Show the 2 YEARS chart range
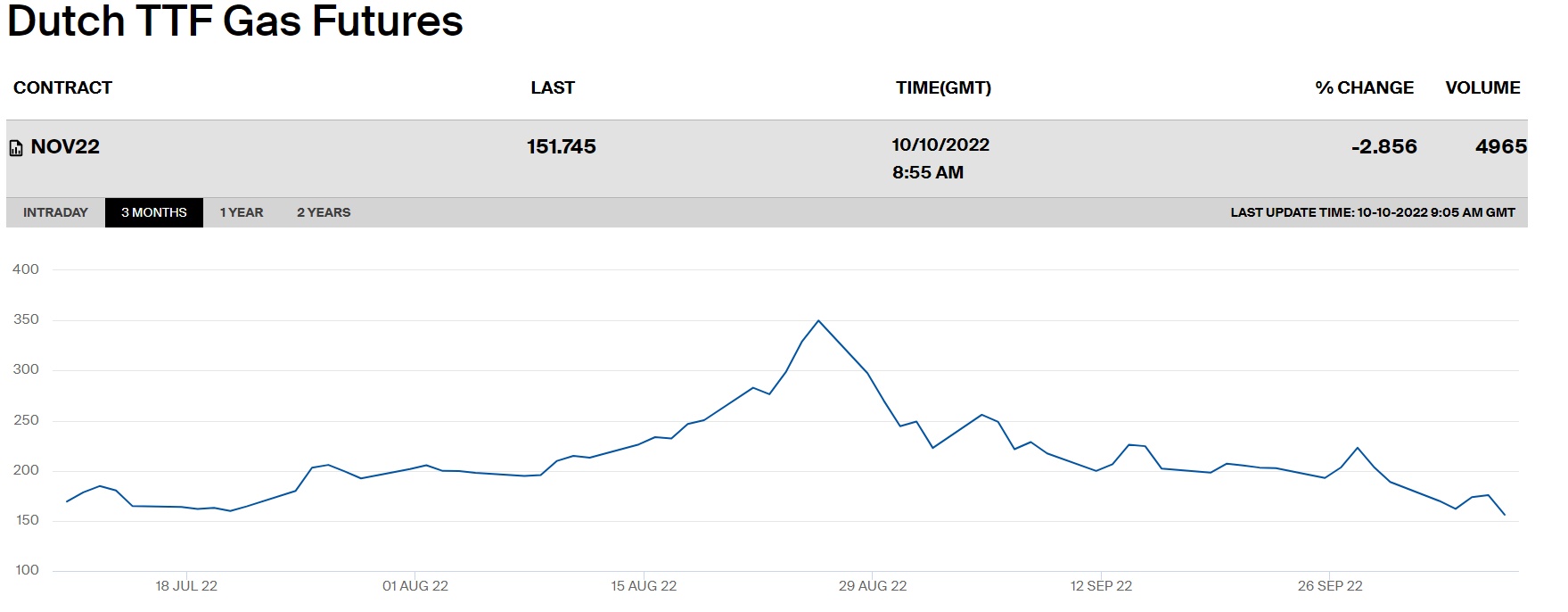The height and width of the screenshot is (612, 1568). [324, 212]
